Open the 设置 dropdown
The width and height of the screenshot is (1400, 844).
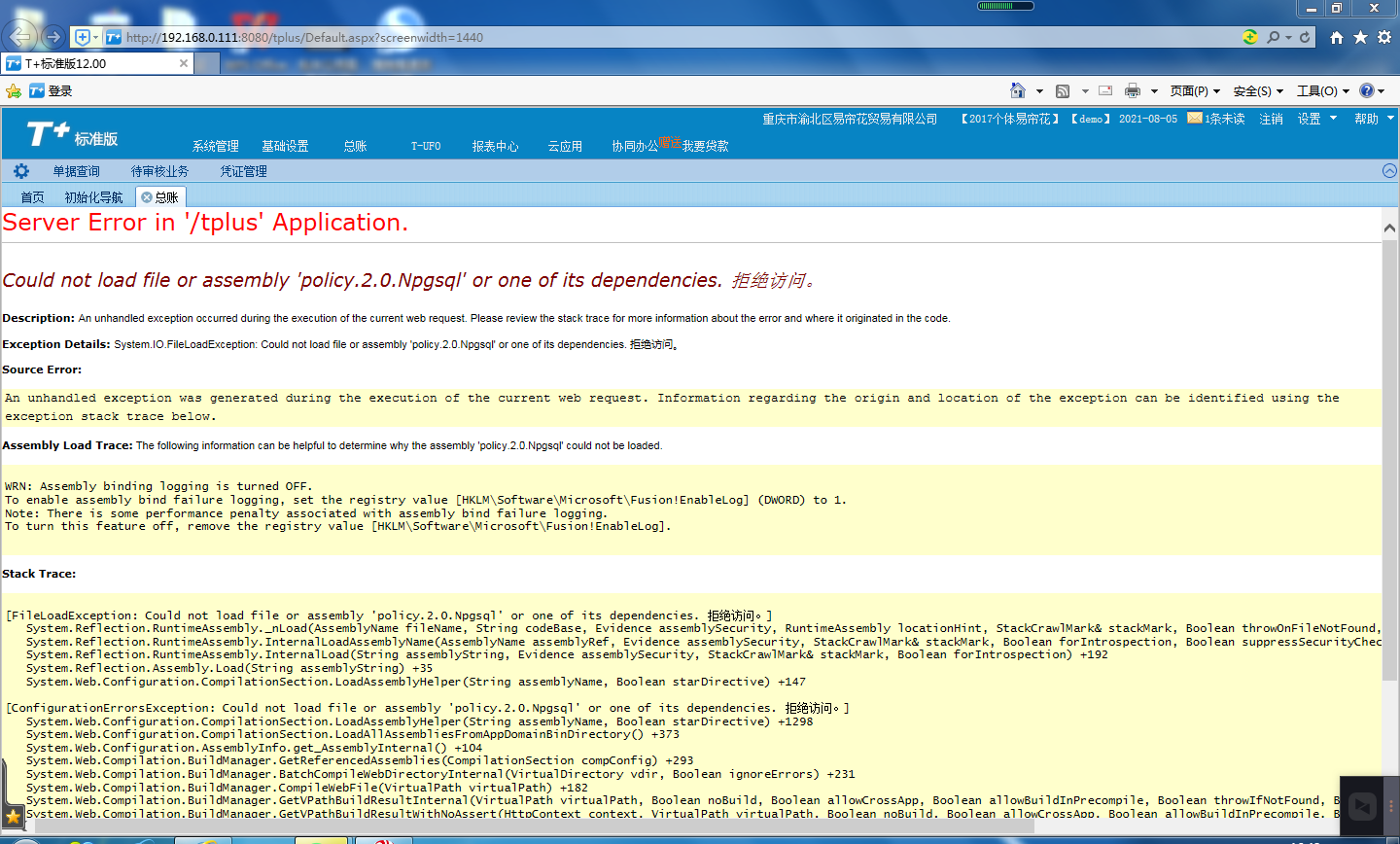(x=1316, y=119)
